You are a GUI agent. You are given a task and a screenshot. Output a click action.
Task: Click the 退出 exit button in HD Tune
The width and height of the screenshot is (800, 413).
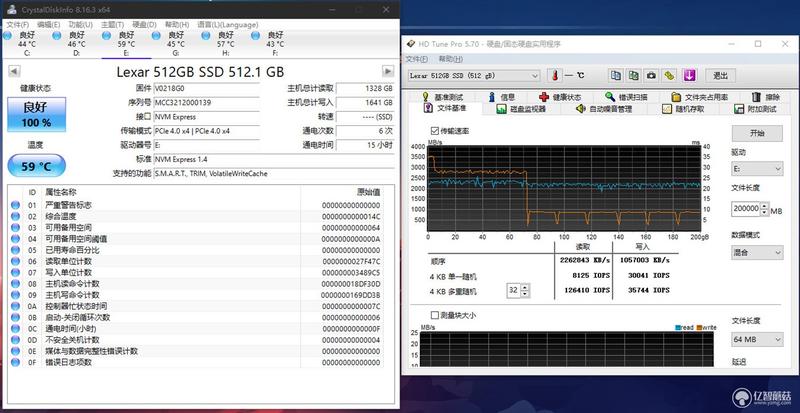point(720,76)
